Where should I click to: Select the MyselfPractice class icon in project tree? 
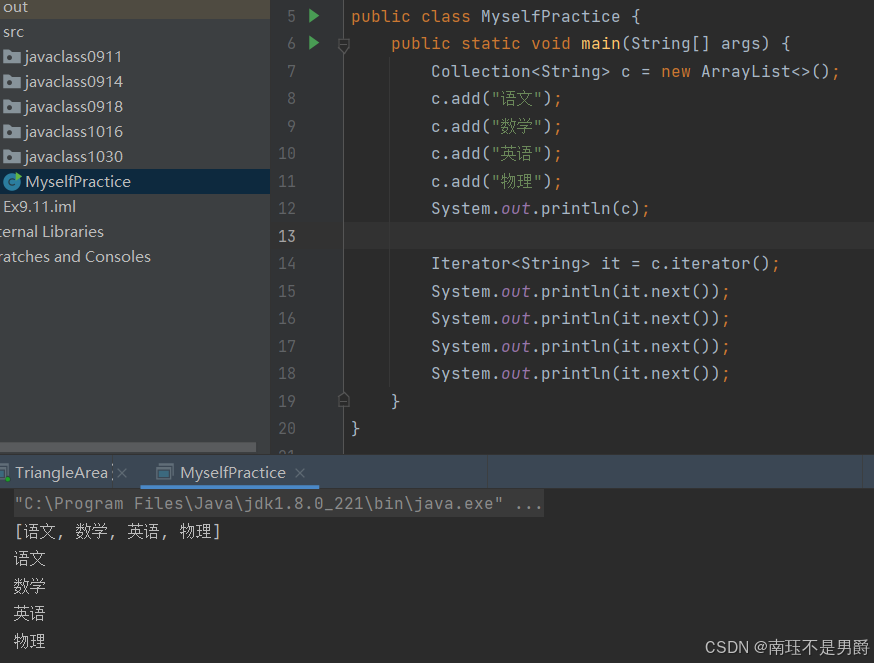[15, 181]
